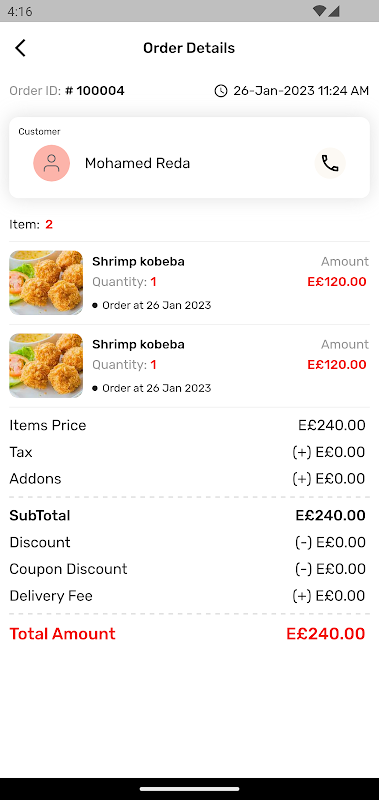
Task: Select the Mohamed Reda customer name
Action: pos(137,163)
